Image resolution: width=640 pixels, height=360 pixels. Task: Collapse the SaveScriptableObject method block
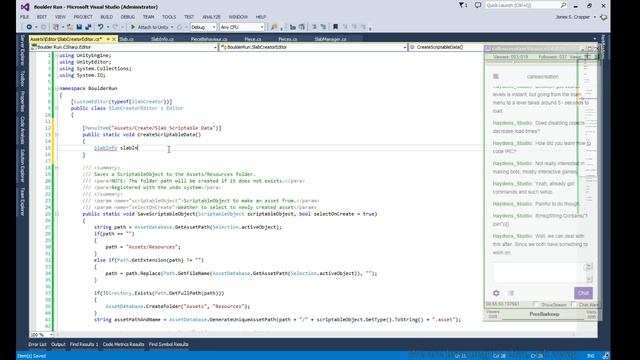click(x=57, y=214)
